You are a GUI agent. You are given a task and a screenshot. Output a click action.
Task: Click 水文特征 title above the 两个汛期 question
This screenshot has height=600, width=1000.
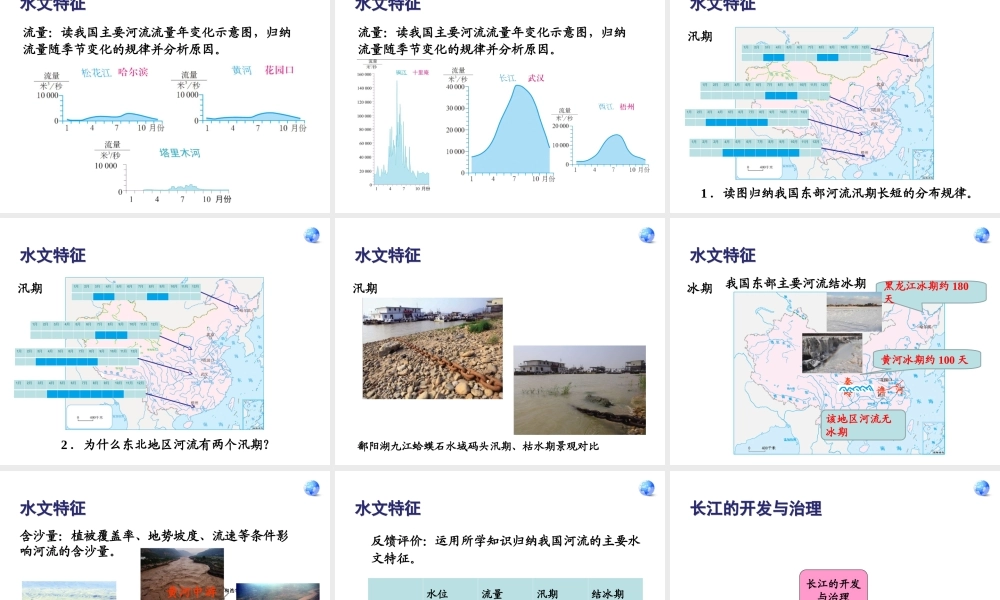pos(53,256)
